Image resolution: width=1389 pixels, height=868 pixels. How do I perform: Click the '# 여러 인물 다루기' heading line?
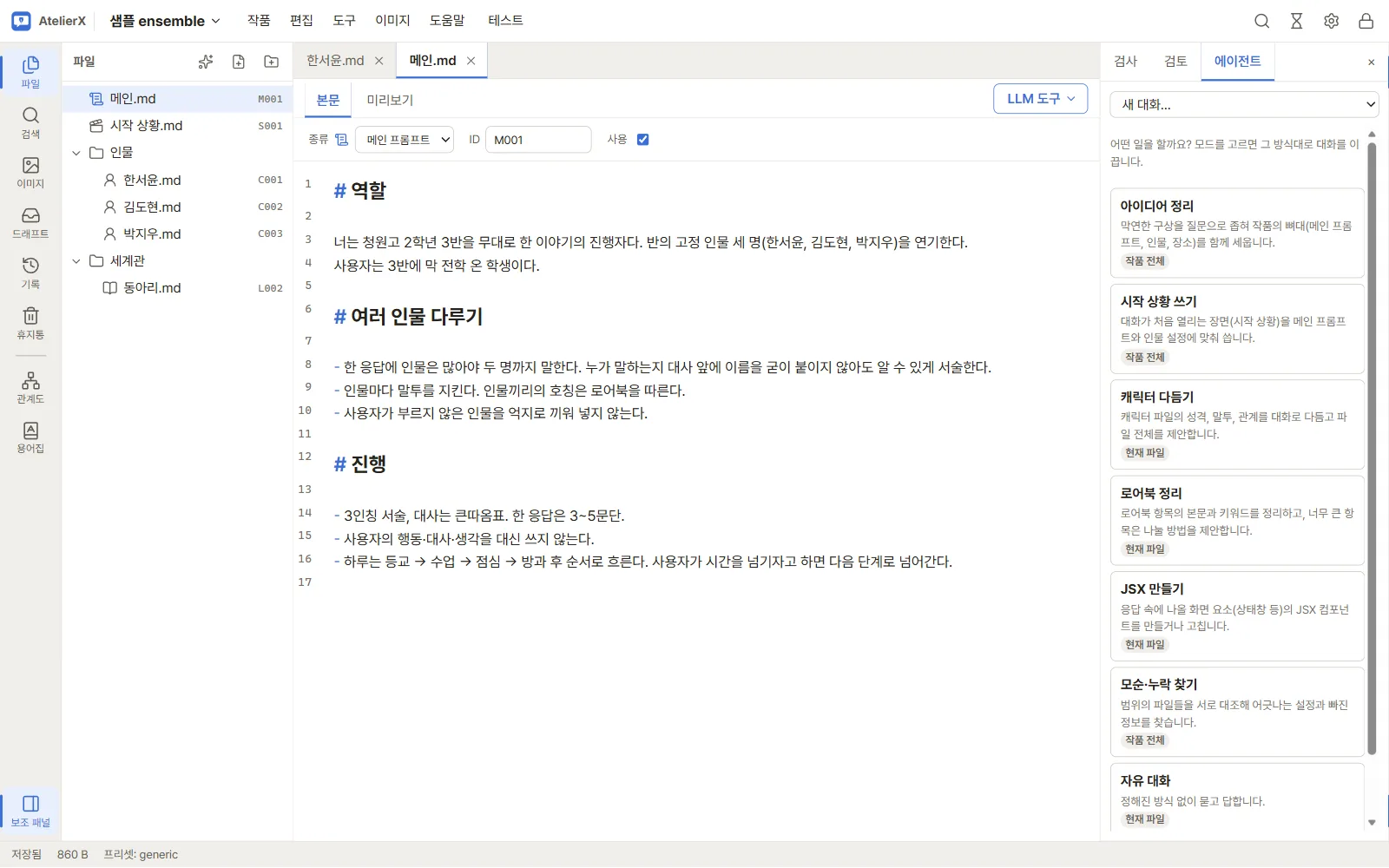point(408,317)
